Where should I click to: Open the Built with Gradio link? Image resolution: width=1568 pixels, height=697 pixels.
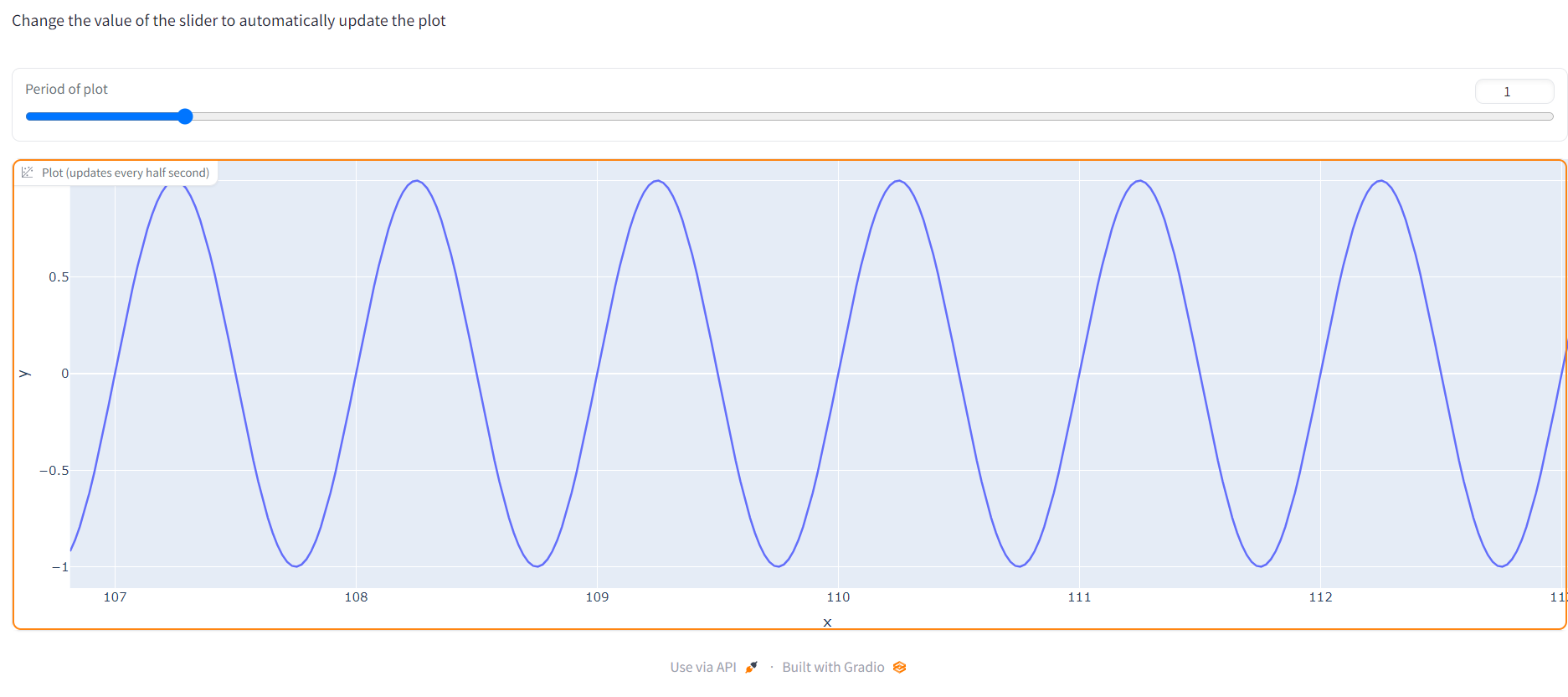click(x=844, y=667)
